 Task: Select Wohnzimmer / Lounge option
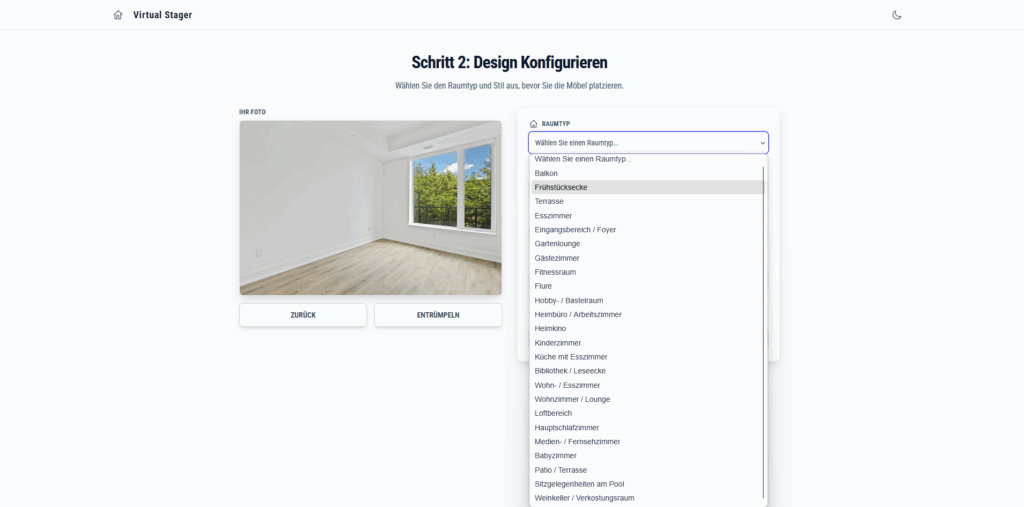pos(572,399)
